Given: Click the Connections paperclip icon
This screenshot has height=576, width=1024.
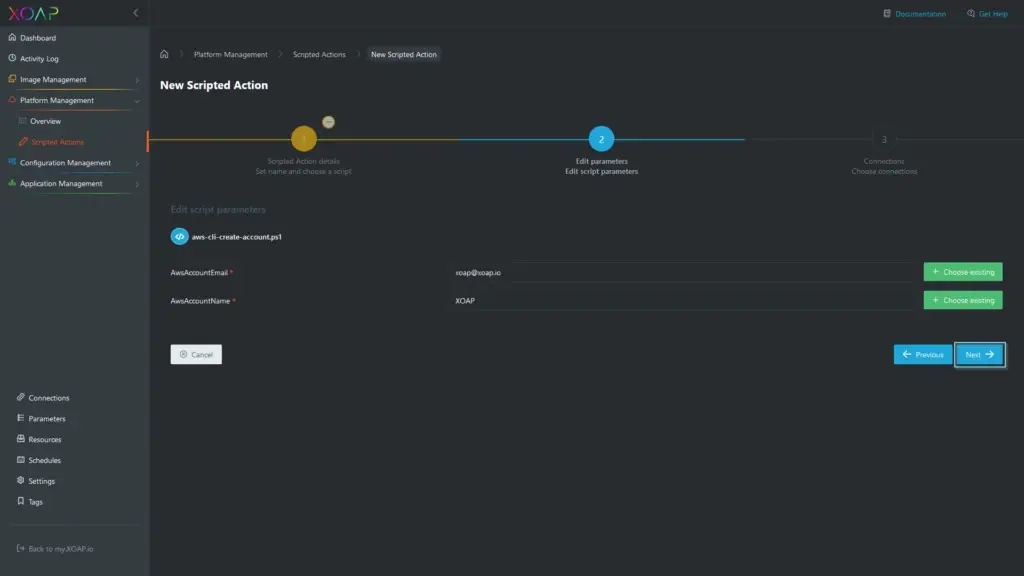Looking at the screenshot, I should [20, 397].
